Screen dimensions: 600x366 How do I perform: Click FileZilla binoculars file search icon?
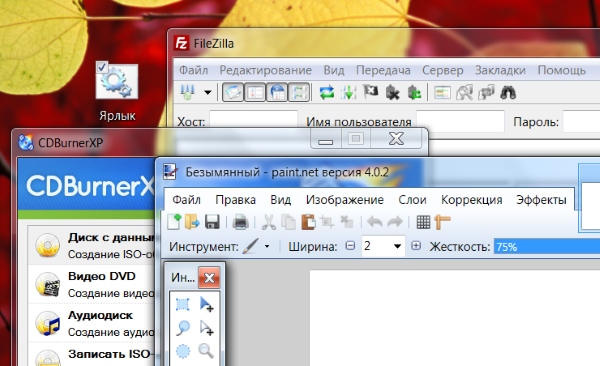(508, 92)
